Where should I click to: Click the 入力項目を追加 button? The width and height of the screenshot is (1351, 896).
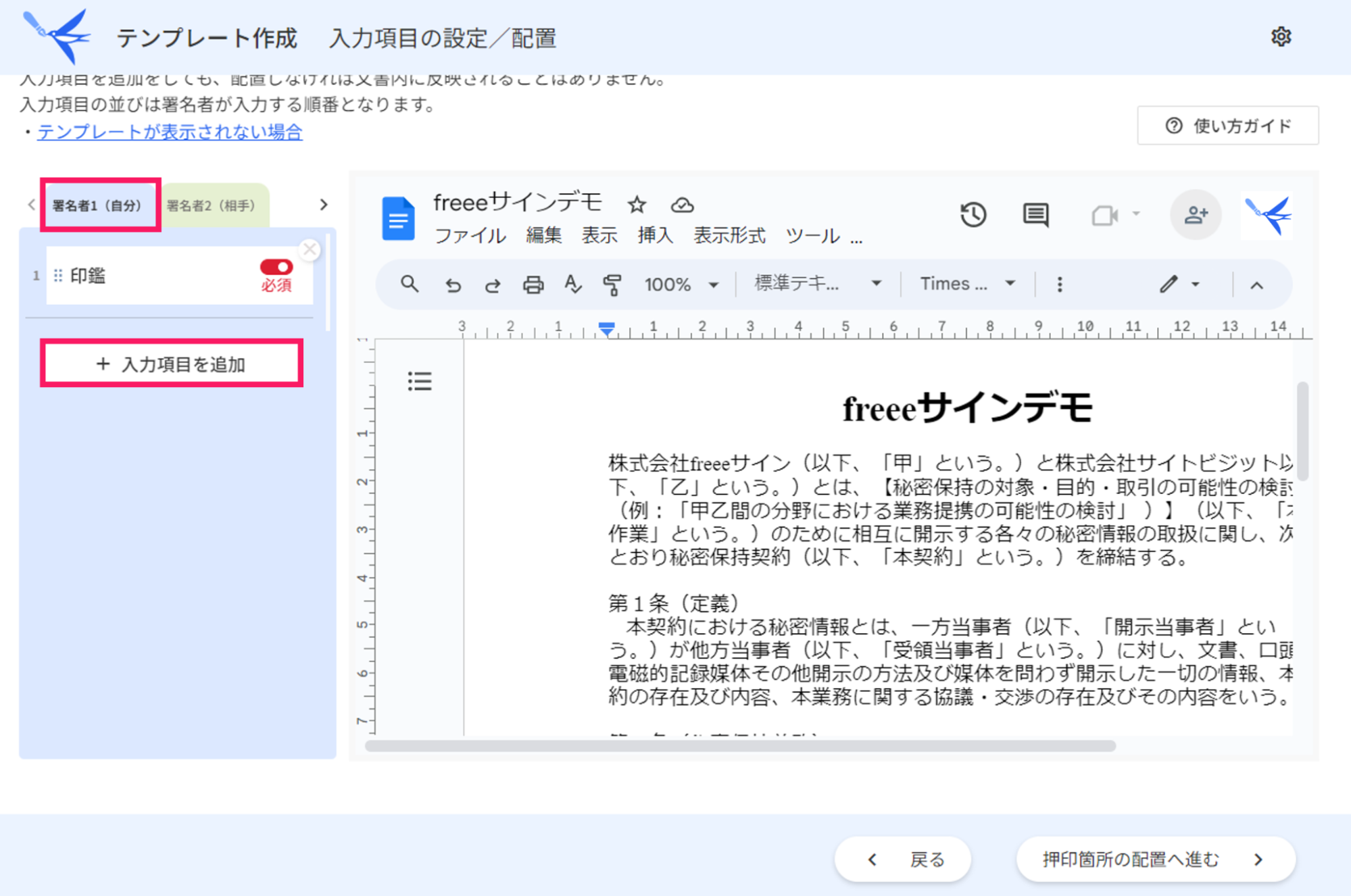(171, 364)
